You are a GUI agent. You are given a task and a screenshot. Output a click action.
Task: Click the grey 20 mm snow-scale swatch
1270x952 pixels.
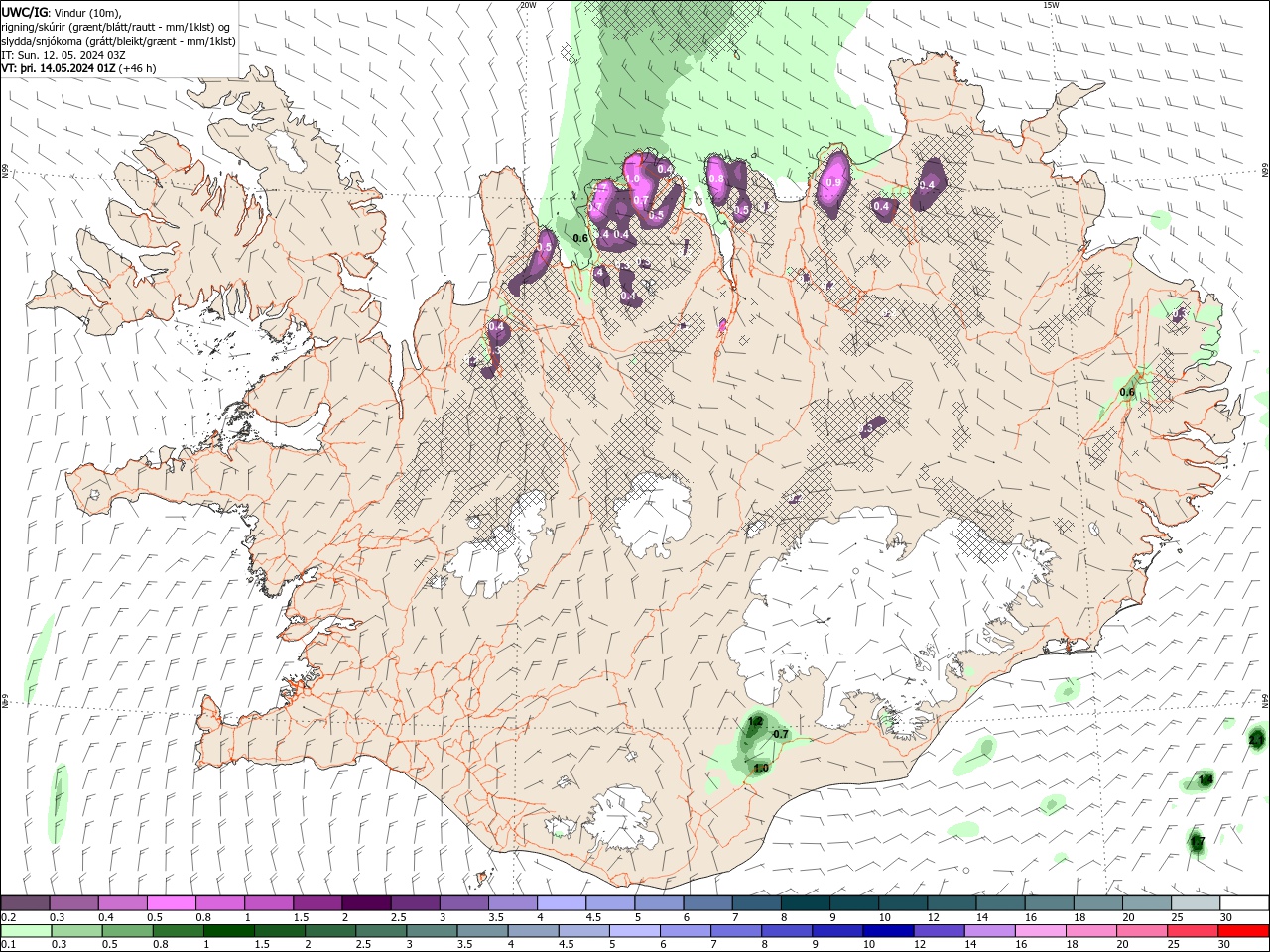(1145, 902)
